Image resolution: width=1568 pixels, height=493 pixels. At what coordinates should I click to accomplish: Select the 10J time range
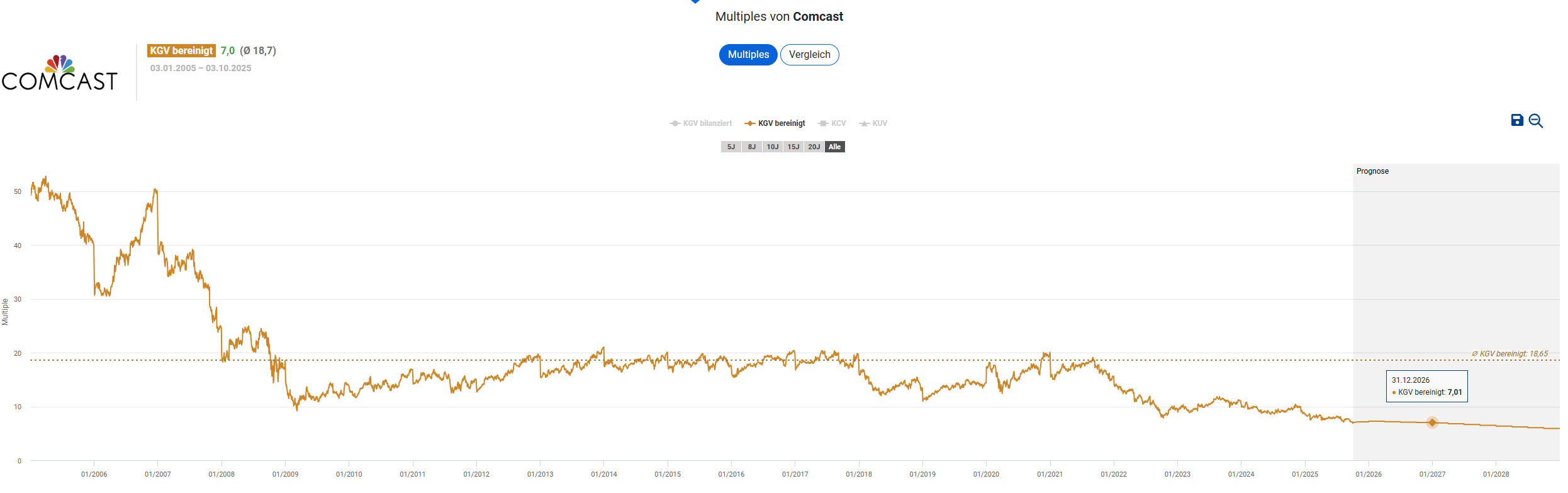tap(772, 147)
